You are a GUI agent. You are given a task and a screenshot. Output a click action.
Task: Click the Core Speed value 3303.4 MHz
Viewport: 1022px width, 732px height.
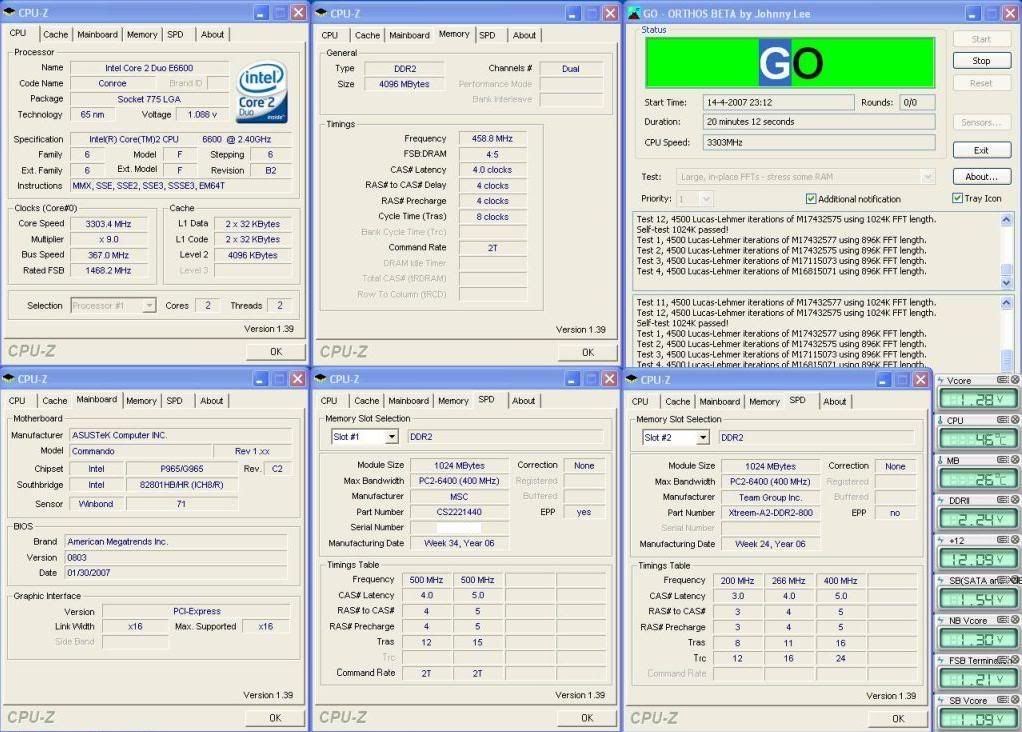[x=108, y=224]
